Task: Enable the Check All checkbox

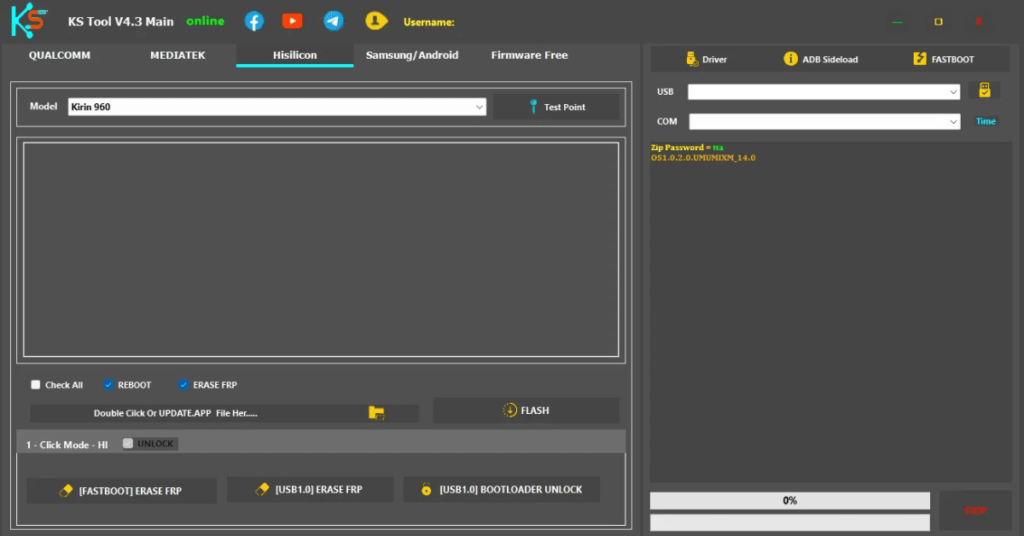Action: (x=35, y=385)
